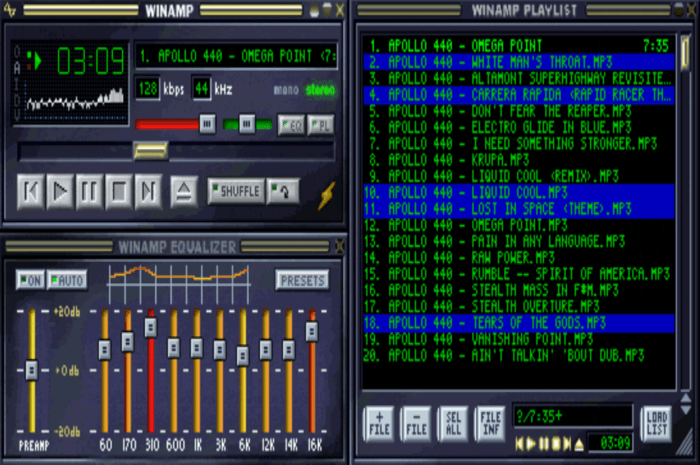This screenshot has height=465, width=700.
Task: Open the playlist SEL ALL menu
Action: [453, 423]
